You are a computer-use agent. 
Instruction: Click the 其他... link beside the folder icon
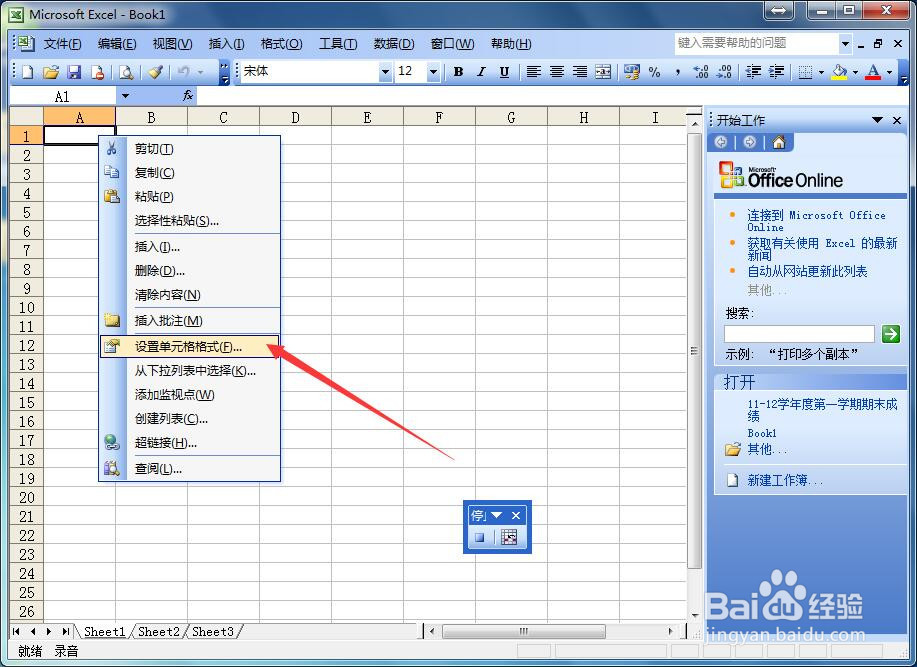[767, 449]
